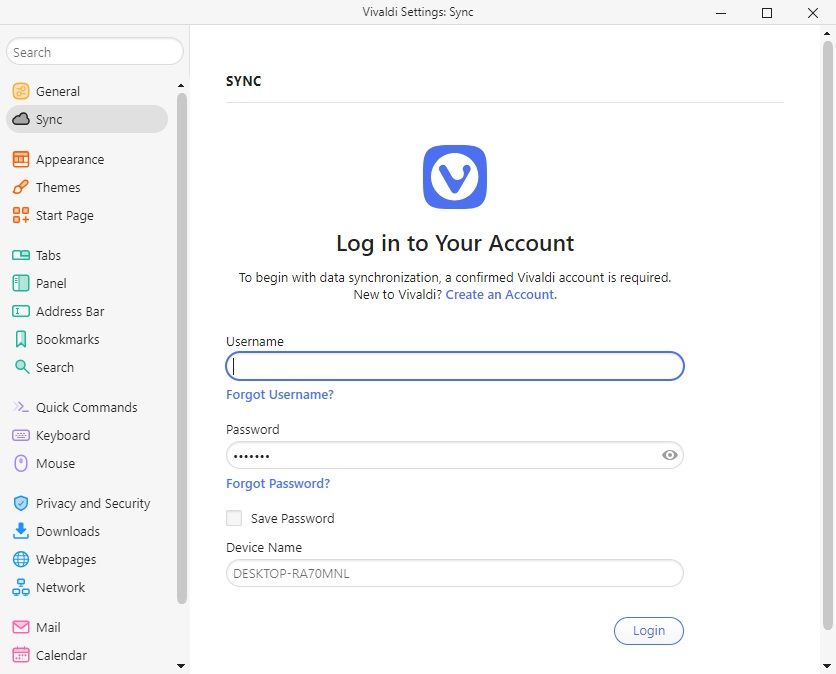Open the Downloads settings icon

pyautogui.click(x=20, y=531)
